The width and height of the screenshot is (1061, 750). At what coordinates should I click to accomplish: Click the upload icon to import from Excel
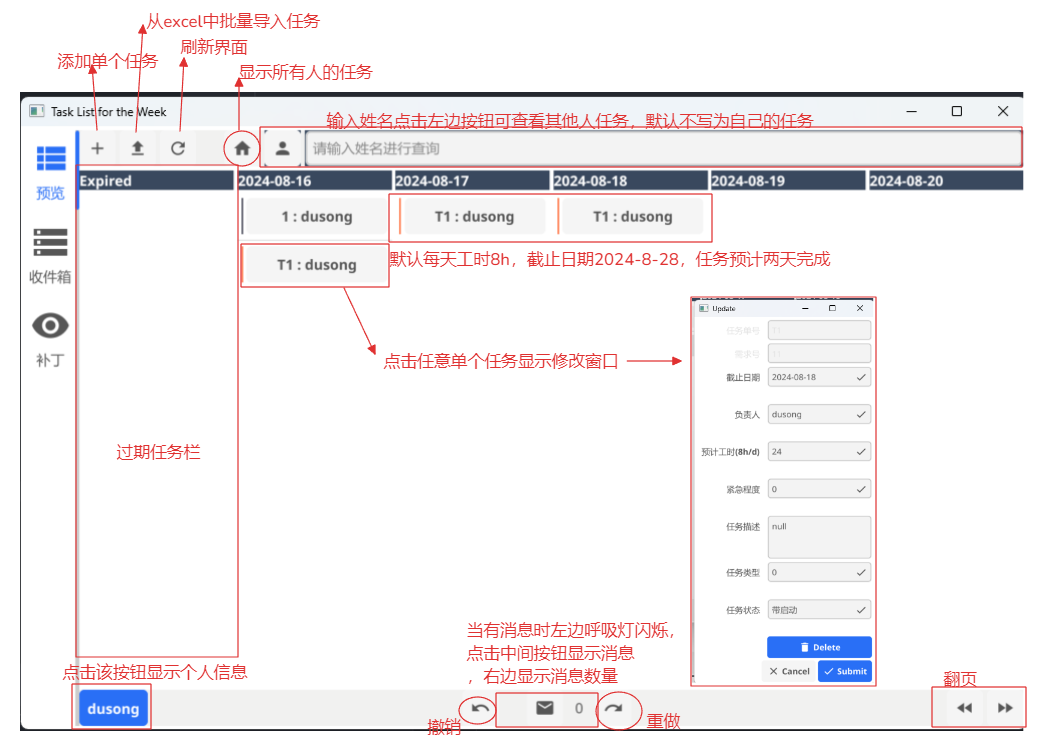click(x=138, y=148)
